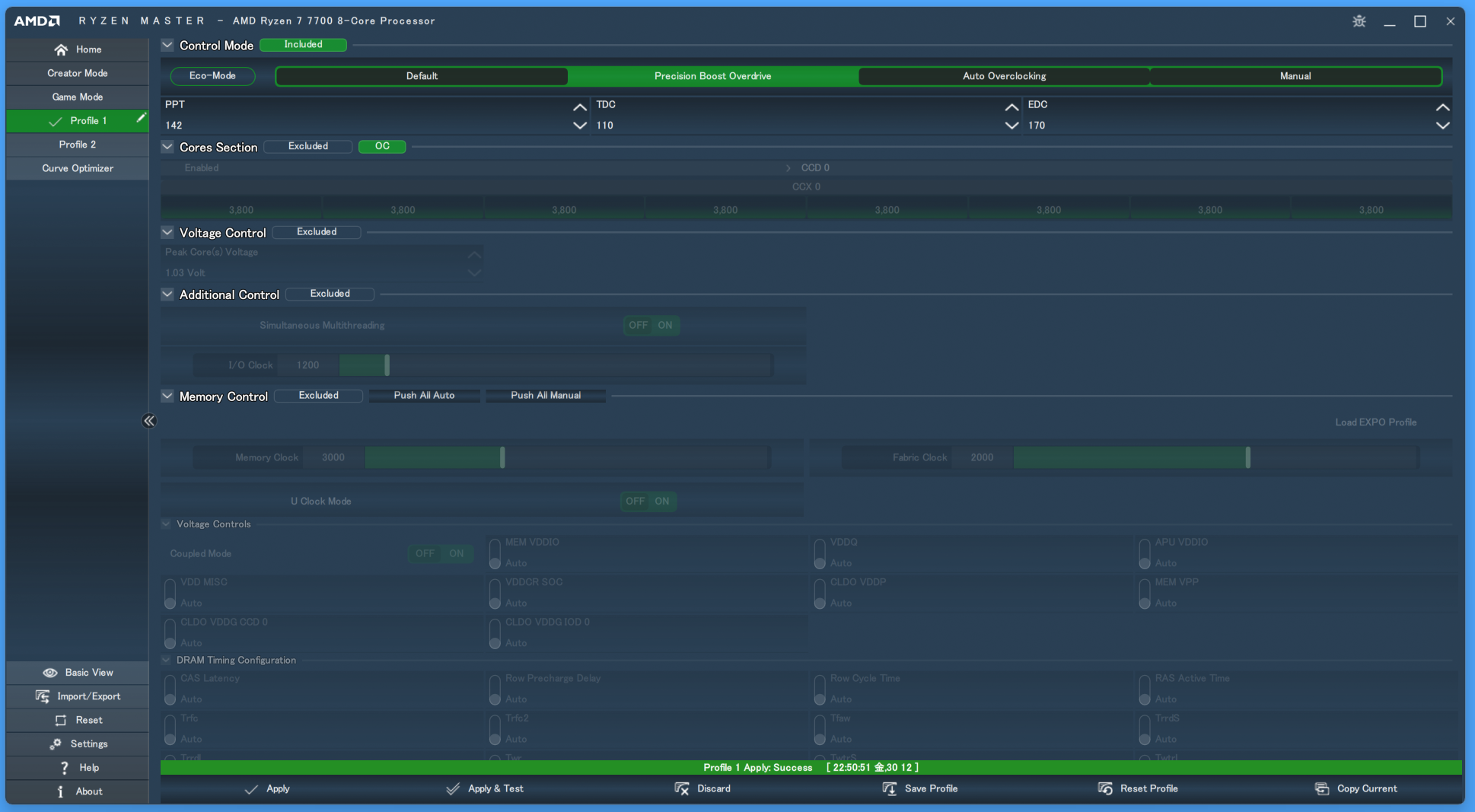Increase TDC value with up arrow
Image resolution: width=1475 pixels, height=812 pixels.
coord(1011,107)
